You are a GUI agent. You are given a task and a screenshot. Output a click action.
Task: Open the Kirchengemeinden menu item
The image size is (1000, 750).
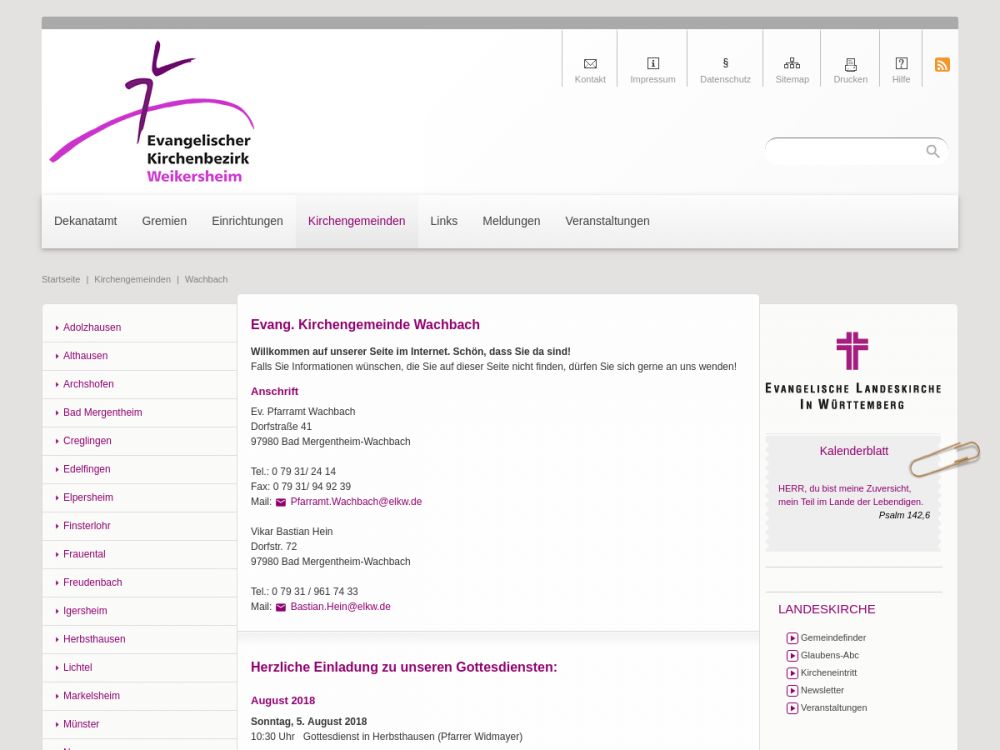[x=356, y=221]
